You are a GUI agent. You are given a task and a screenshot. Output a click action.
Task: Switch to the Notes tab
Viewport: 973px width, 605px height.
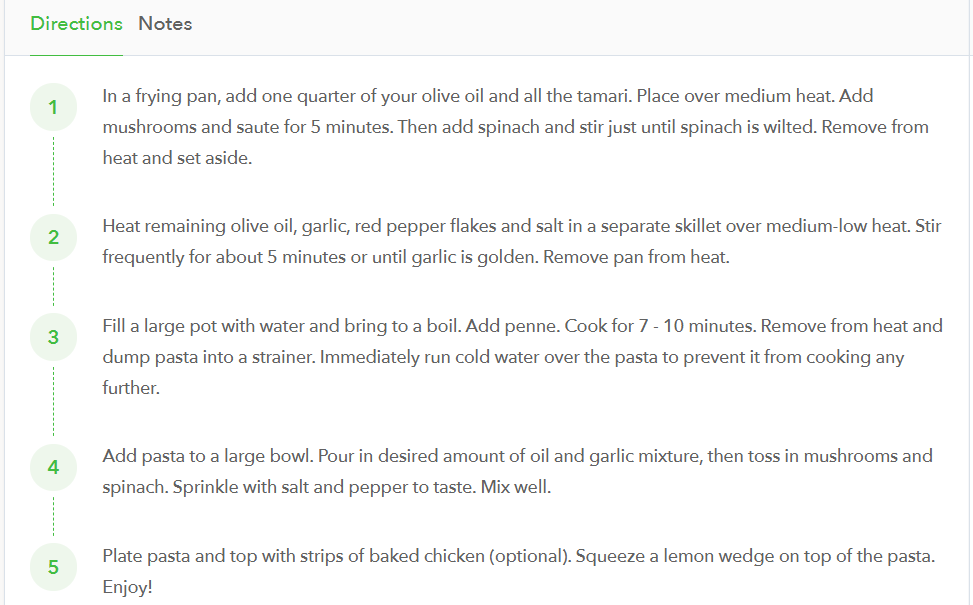coord(165,24)
